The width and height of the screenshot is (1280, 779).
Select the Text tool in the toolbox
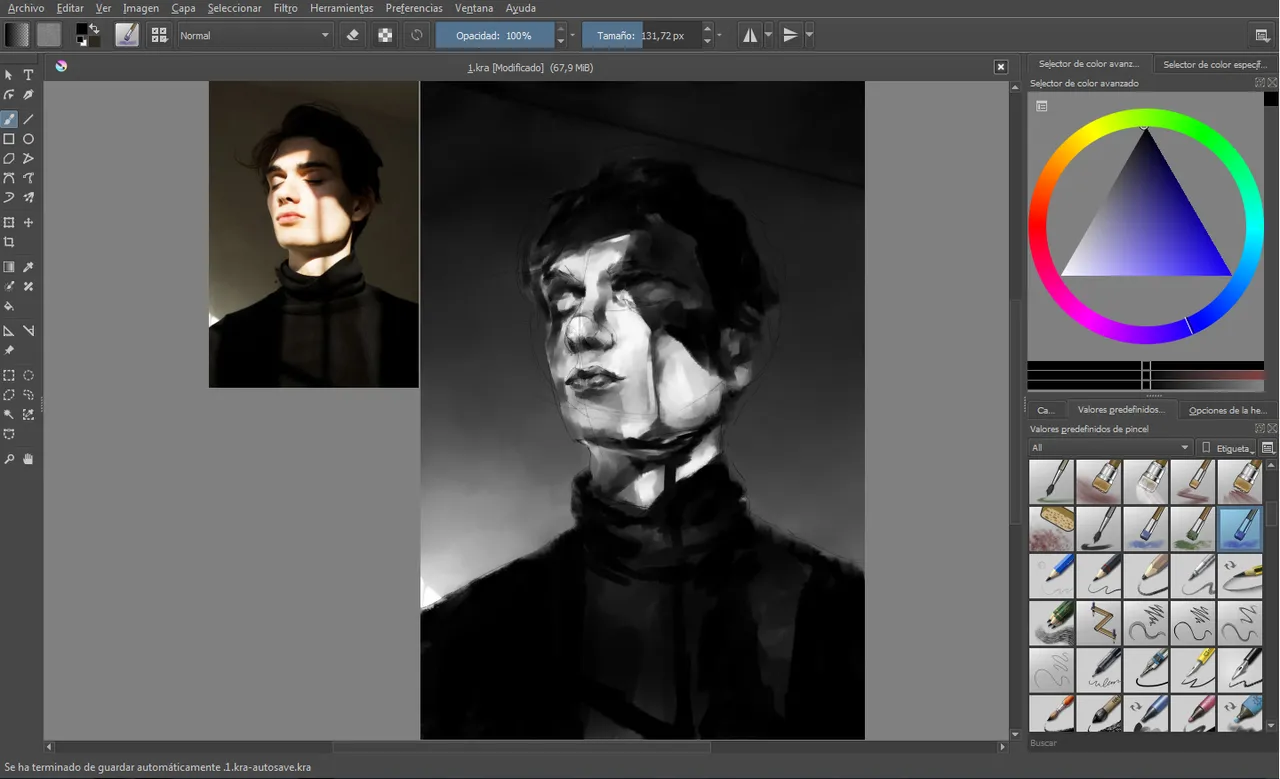click(28, 75)
